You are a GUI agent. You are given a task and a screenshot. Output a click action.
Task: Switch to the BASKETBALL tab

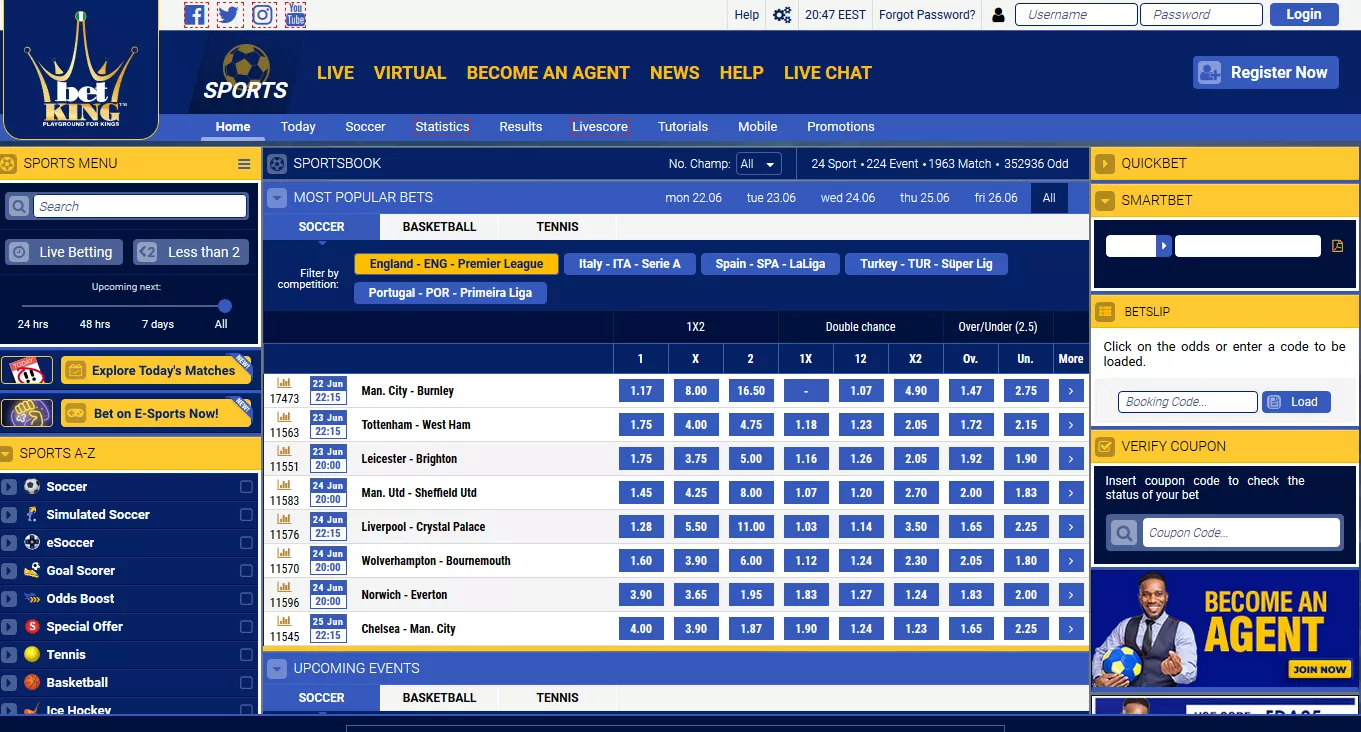(x=439, y=226)
